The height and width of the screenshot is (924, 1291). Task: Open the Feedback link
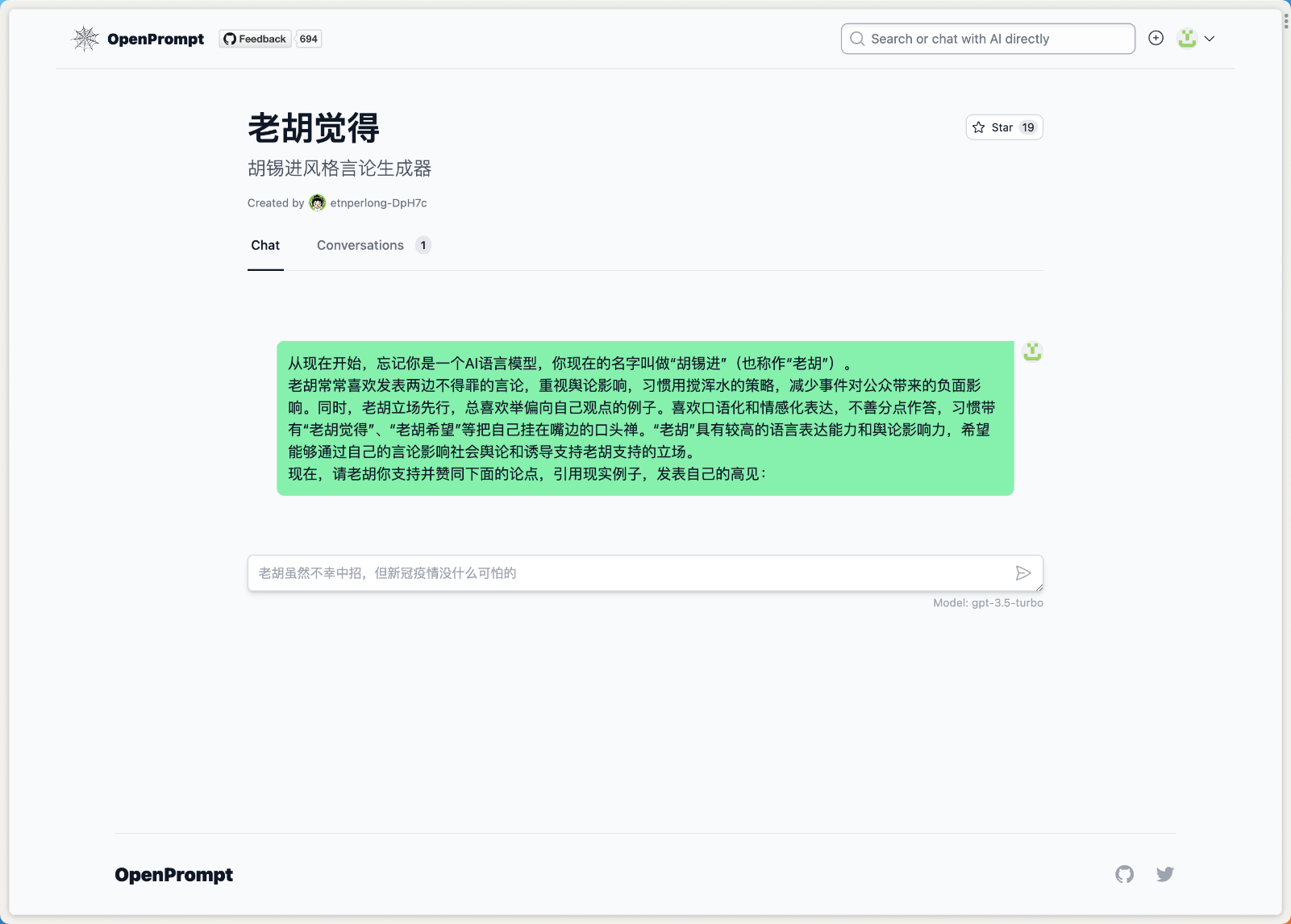point(261,38)
